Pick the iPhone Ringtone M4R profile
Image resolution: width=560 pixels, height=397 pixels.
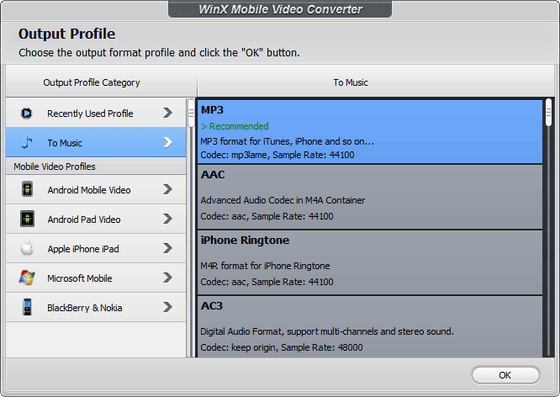coord(370,263)
